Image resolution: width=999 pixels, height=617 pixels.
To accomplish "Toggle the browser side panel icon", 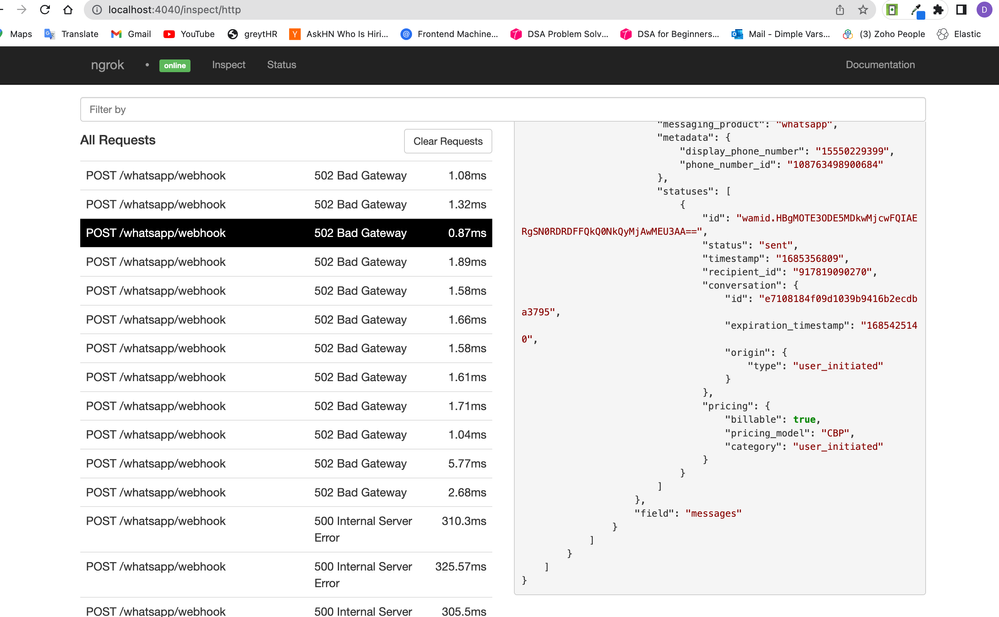I will 961,10.
